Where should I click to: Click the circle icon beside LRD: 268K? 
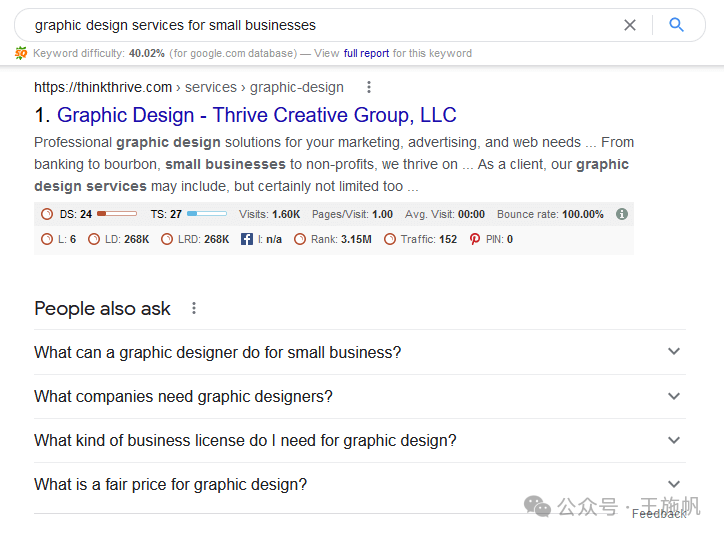click(167, 239)
